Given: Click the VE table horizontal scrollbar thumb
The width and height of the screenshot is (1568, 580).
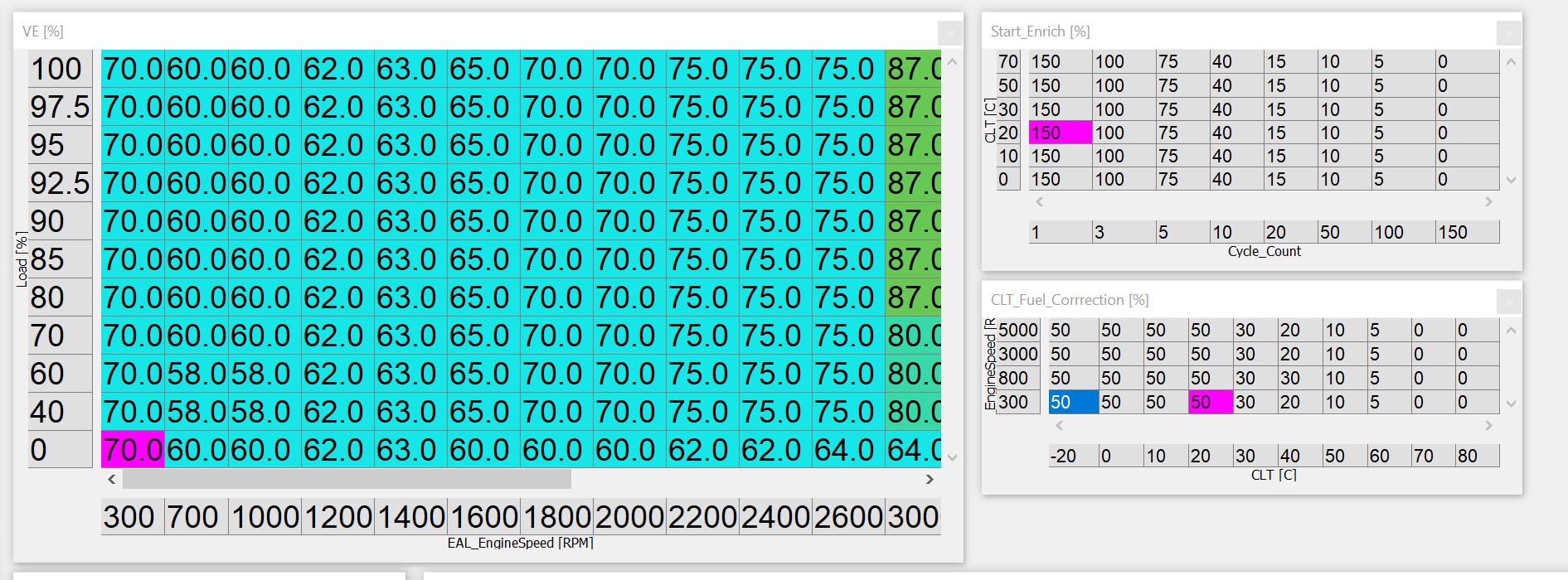Looking at the screenshot, I should click(x=347, y=479).
